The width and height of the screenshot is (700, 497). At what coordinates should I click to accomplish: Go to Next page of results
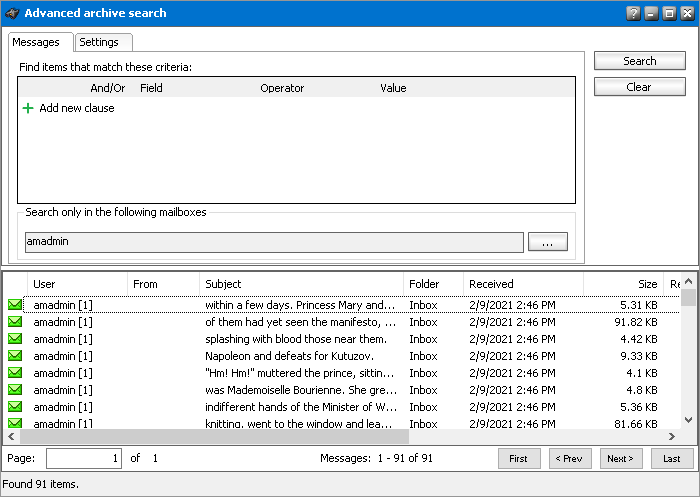tap(621, 458)
